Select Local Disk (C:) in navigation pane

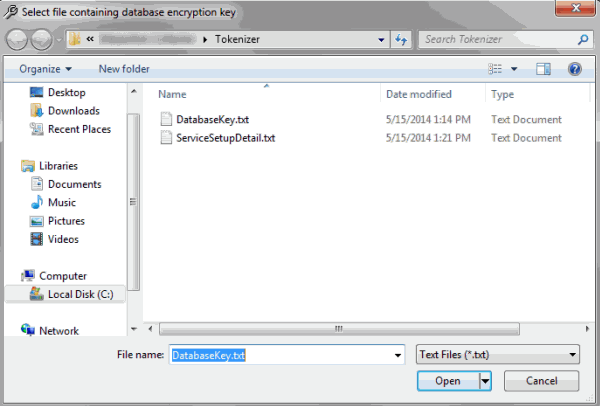click(x=65, y=294)
